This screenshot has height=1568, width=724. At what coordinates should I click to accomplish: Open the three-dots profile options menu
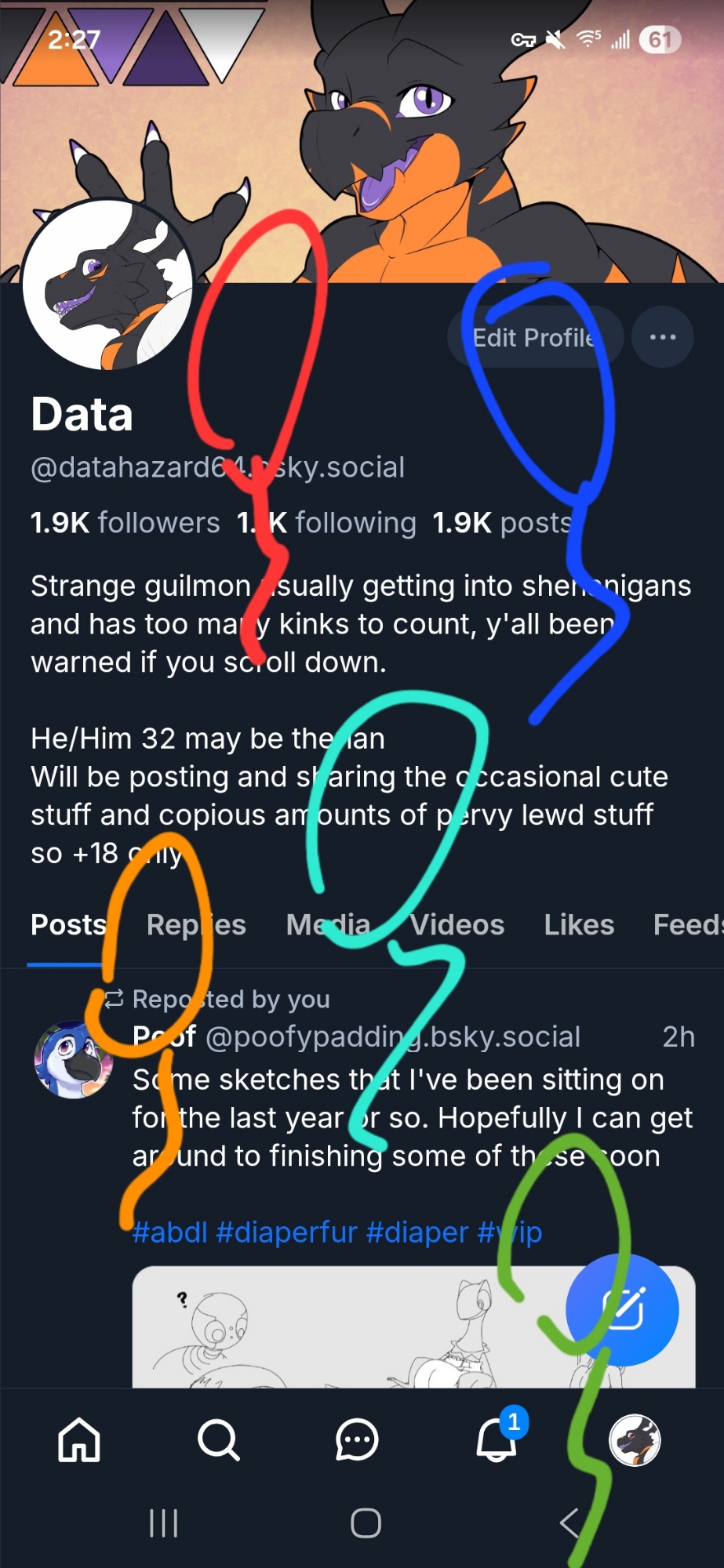point(663,337)
